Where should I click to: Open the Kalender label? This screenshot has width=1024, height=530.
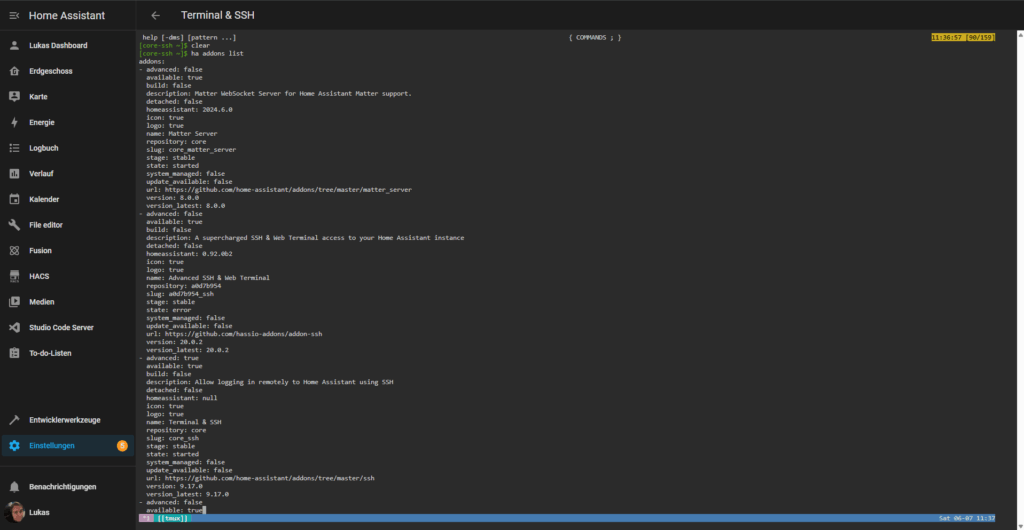[44, 199]
